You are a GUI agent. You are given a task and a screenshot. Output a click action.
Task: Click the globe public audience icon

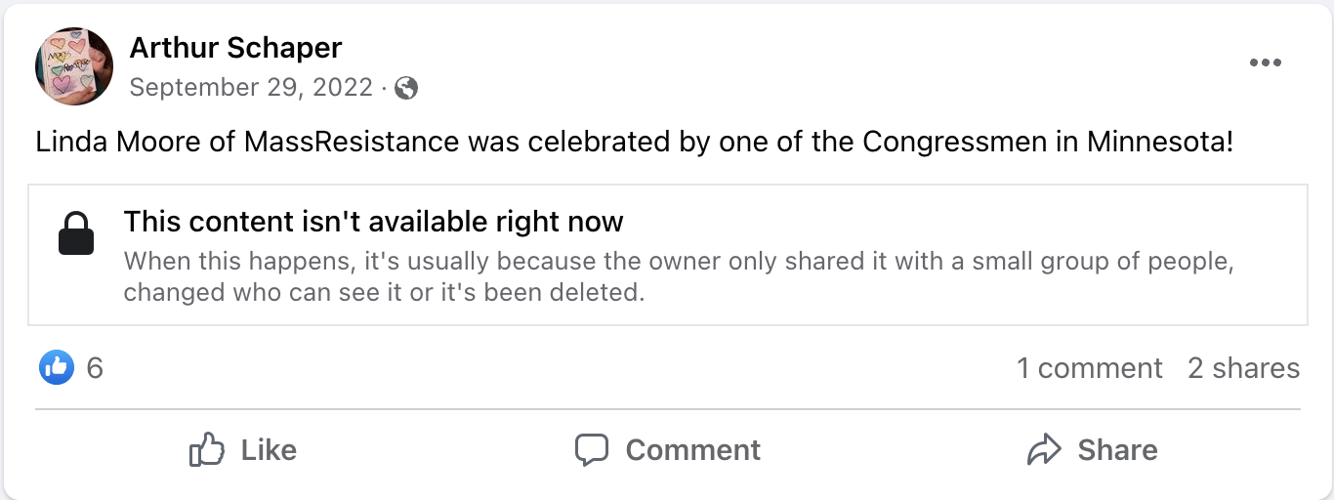pyautogui.click(x=406, y=88)
